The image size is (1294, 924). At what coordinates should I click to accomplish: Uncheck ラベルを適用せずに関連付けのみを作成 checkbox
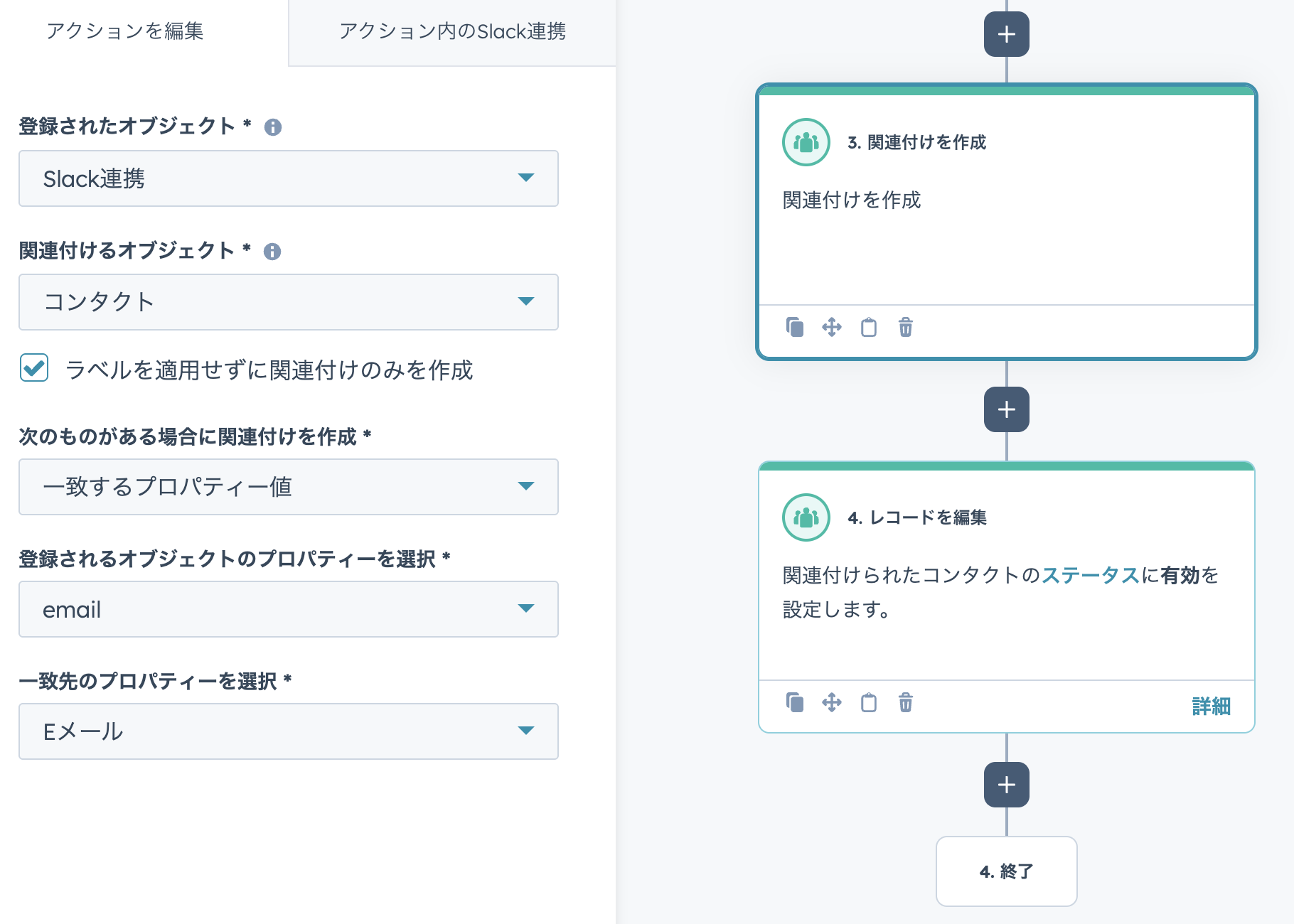tap(34, 368)
